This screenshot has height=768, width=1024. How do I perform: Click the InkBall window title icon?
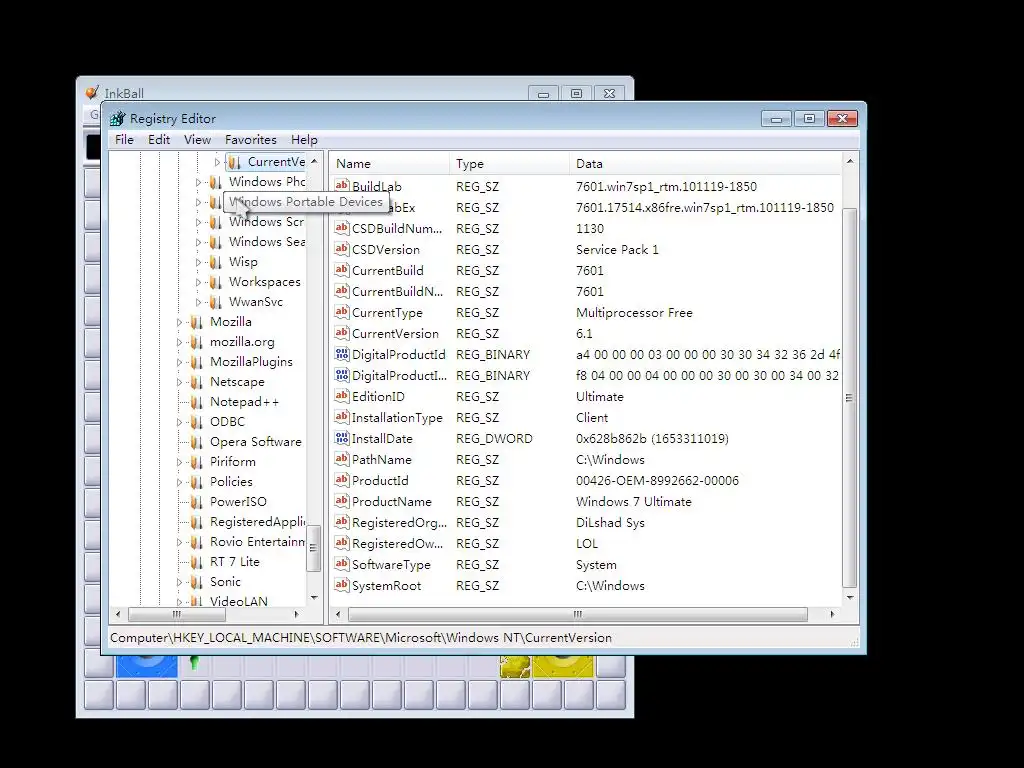92,93
